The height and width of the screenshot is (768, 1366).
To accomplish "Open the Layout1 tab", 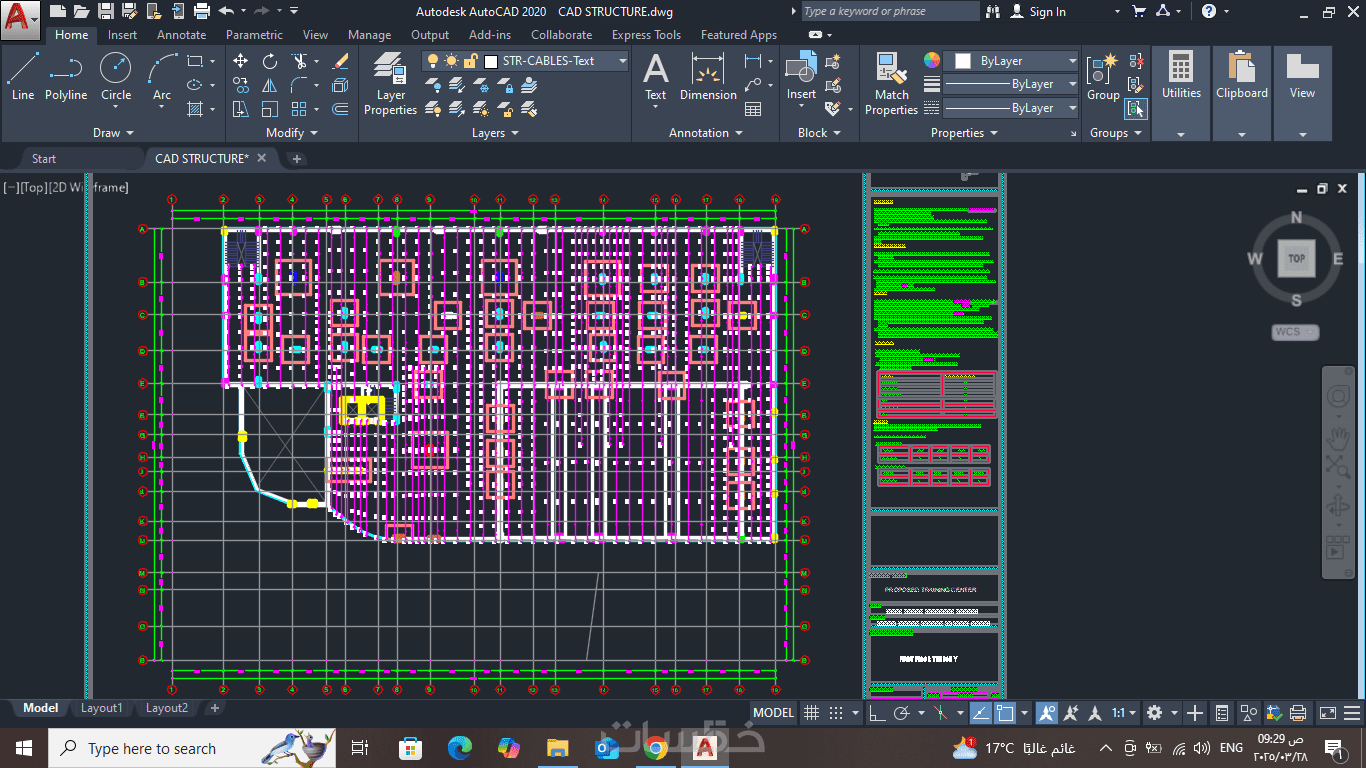I will click(101, 708).
